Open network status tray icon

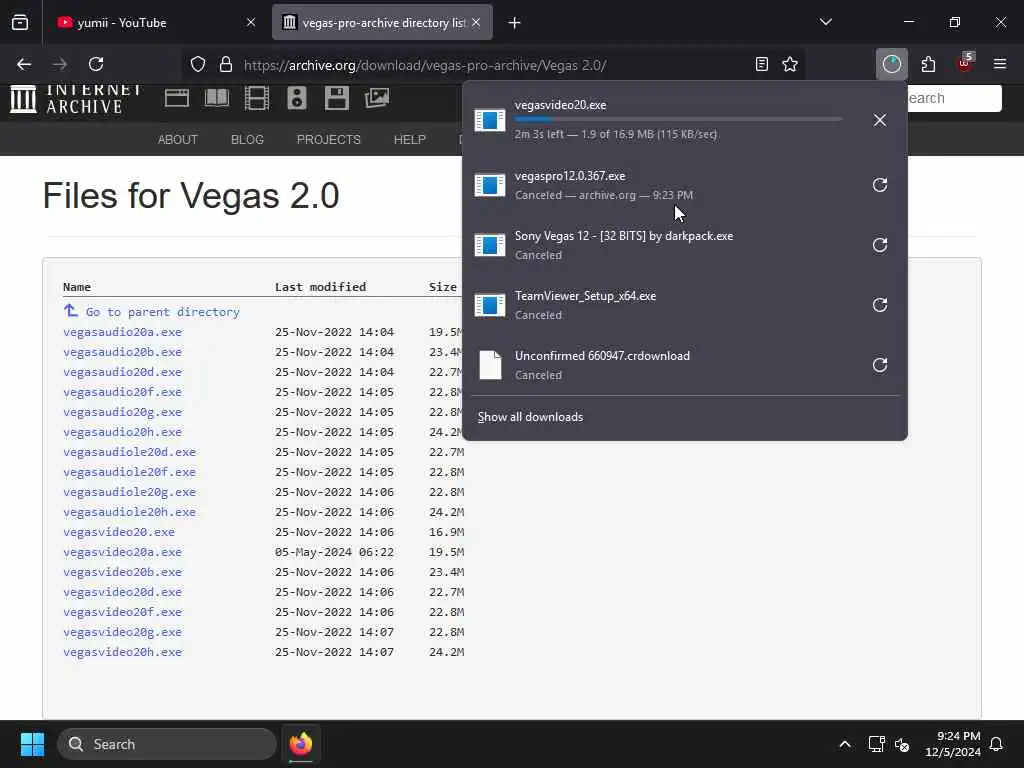coord(876,744)
